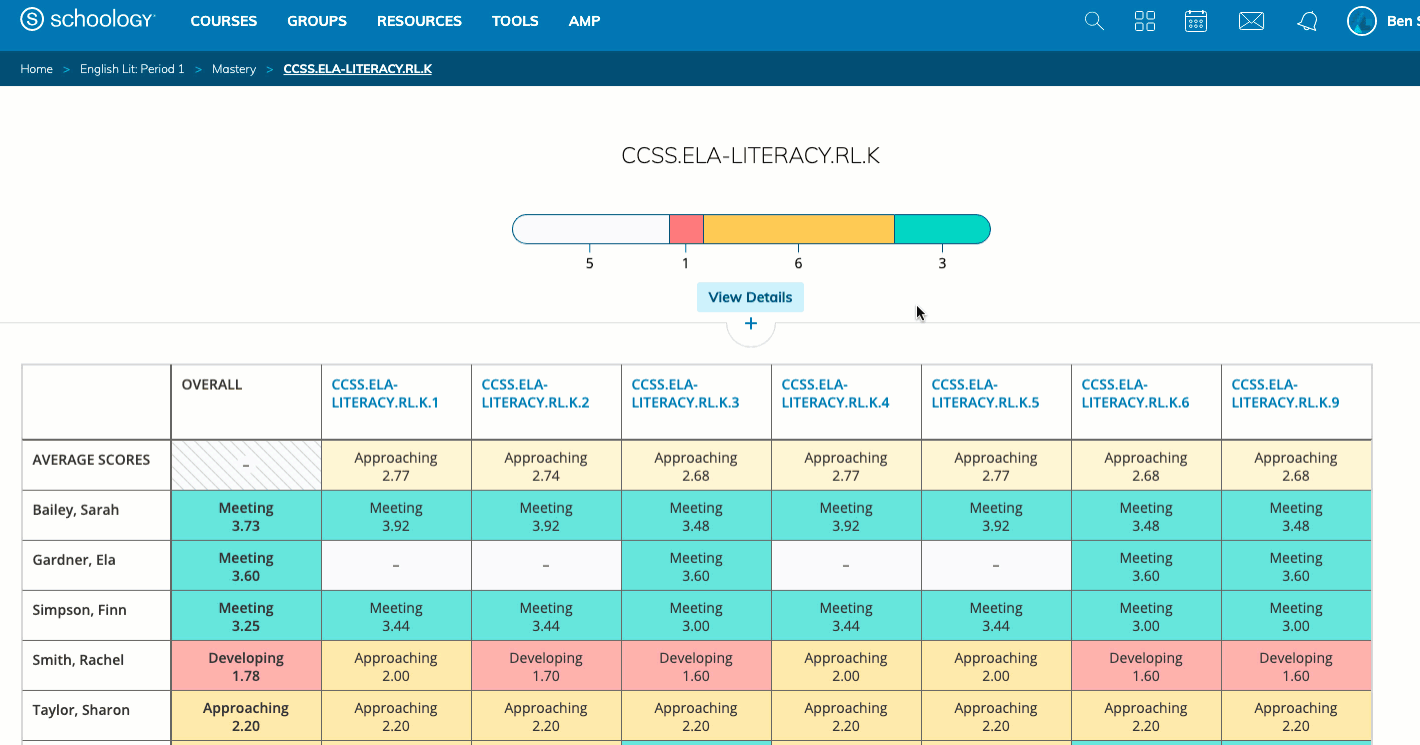Click the orange segment of mastery bar

(x=798, y=229)
